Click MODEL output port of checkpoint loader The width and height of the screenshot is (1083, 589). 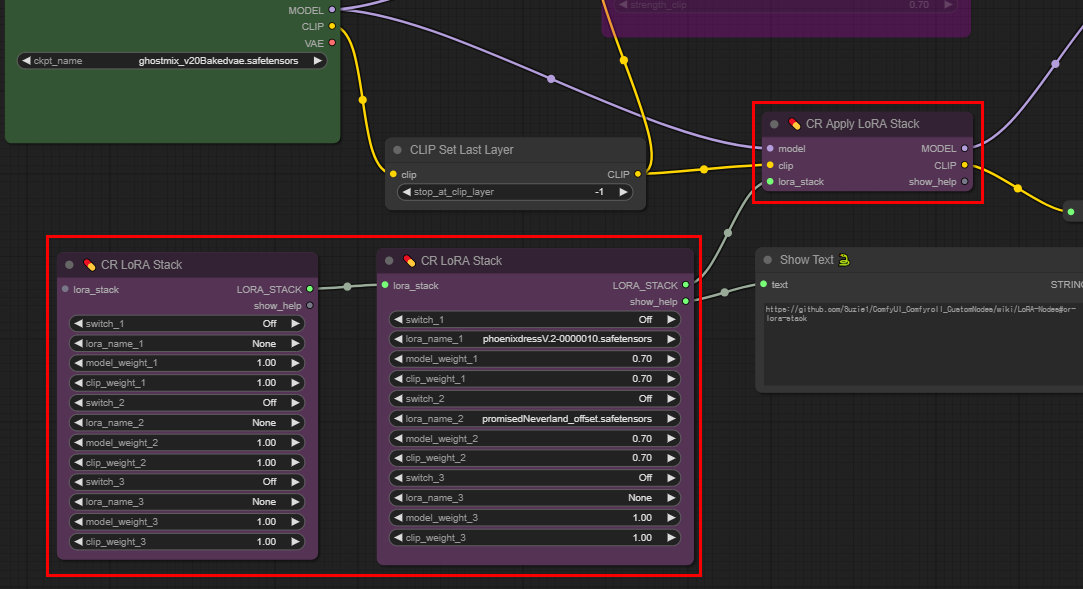332,10
